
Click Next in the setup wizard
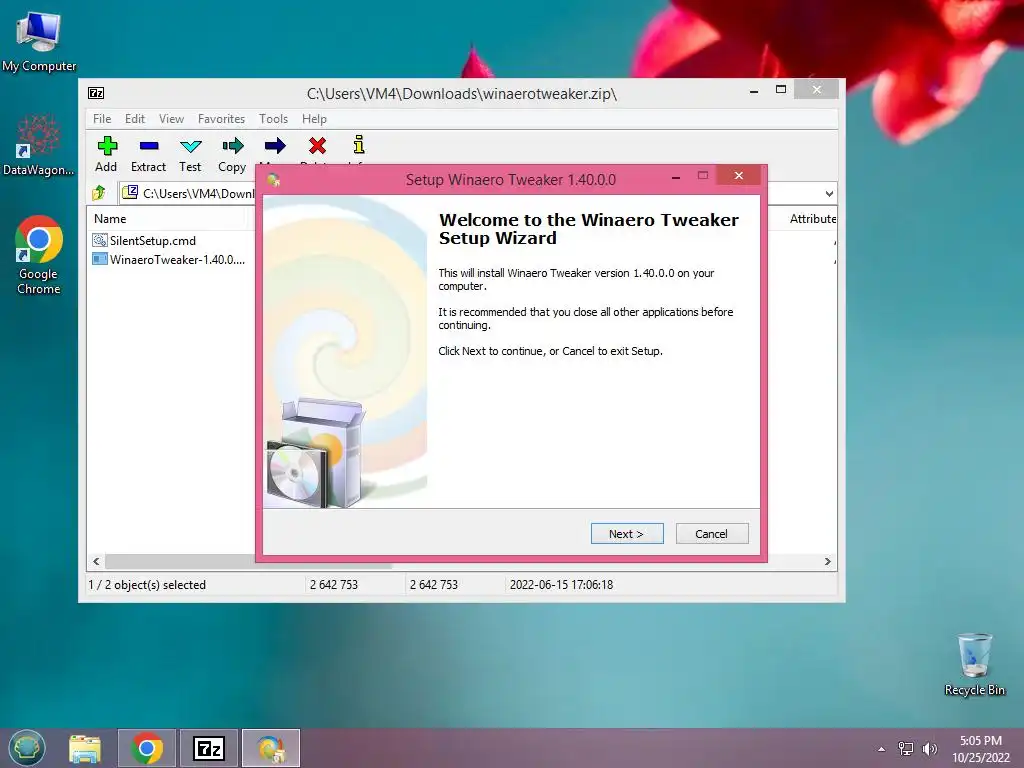click(627, 534)
